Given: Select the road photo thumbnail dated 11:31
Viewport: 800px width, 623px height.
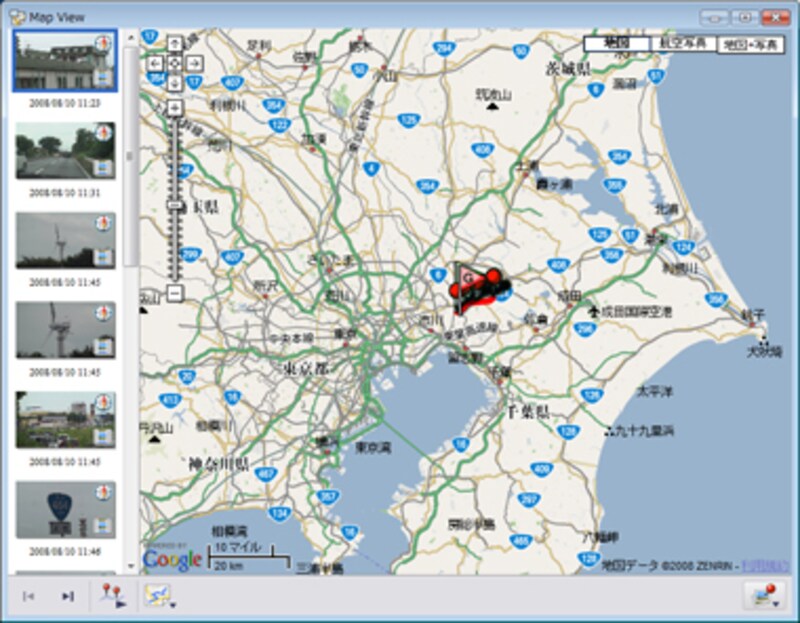Looking at the screenshot, I should click(65, 151).
